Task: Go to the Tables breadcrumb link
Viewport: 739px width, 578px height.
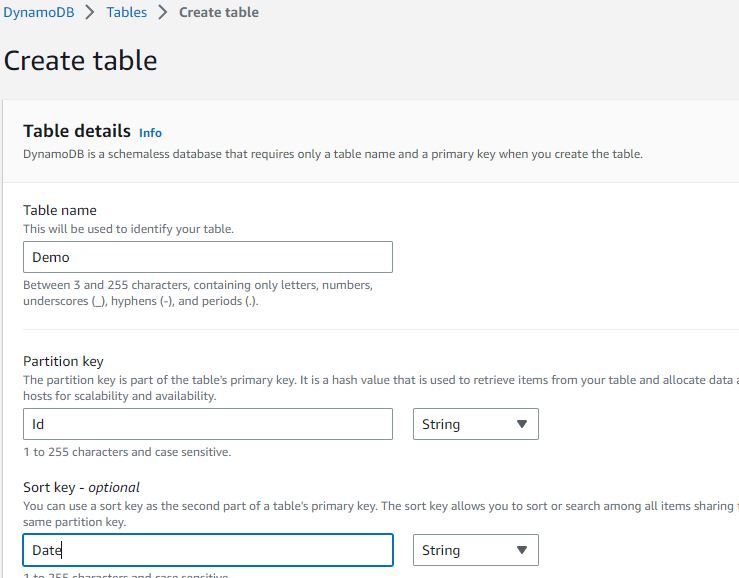Action: point(126,12)
